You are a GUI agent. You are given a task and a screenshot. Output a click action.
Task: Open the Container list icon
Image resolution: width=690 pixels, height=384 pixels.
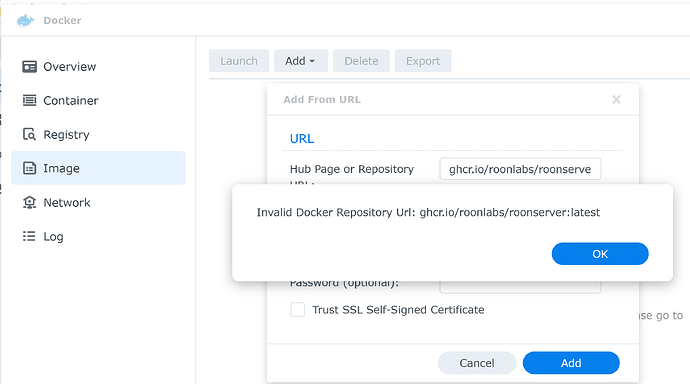29,100
